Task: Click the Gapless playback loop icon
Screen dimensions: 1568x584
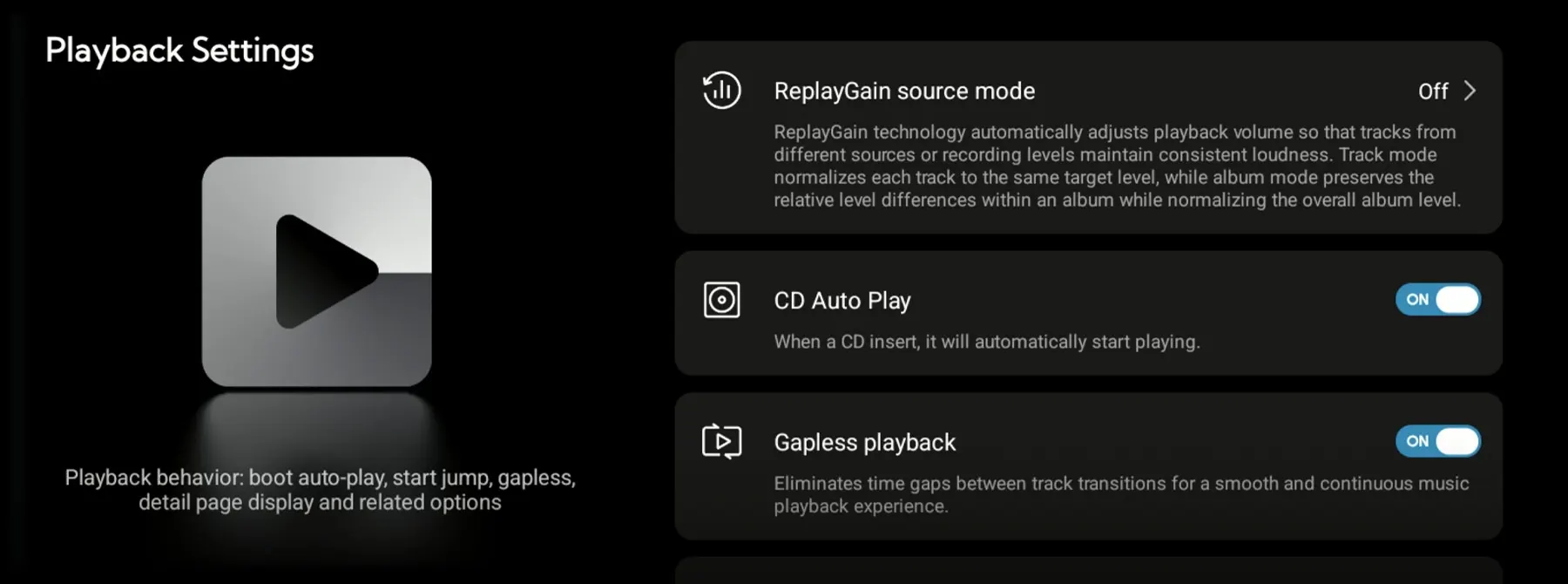Action: click(x=722, y=442)
